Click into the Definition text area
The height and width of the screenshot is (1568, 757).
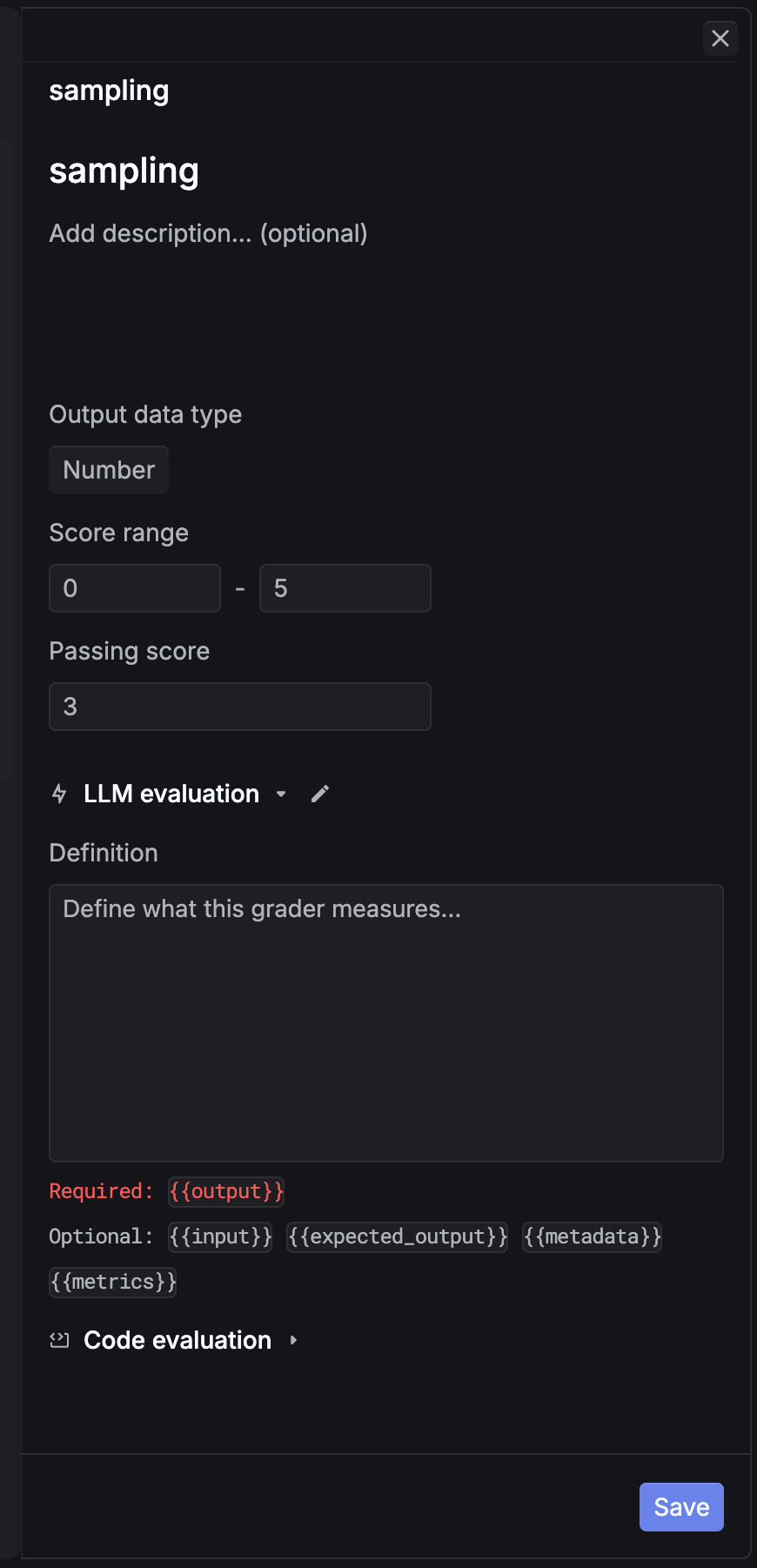click(386, 1023)
